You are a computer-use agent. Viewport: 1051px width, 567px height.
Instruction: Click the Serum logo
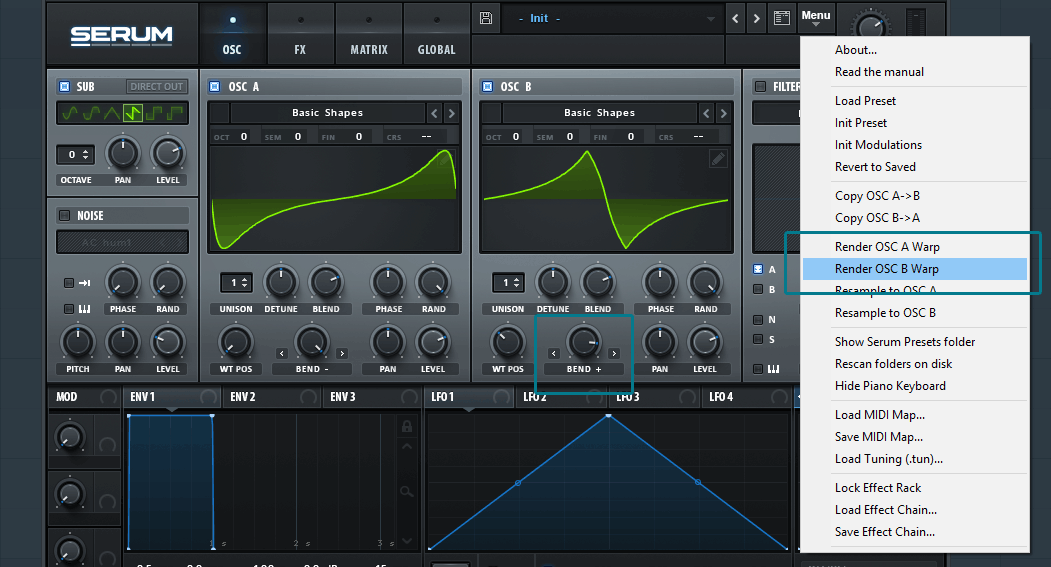pyautogui.click(x=121, y=36)
